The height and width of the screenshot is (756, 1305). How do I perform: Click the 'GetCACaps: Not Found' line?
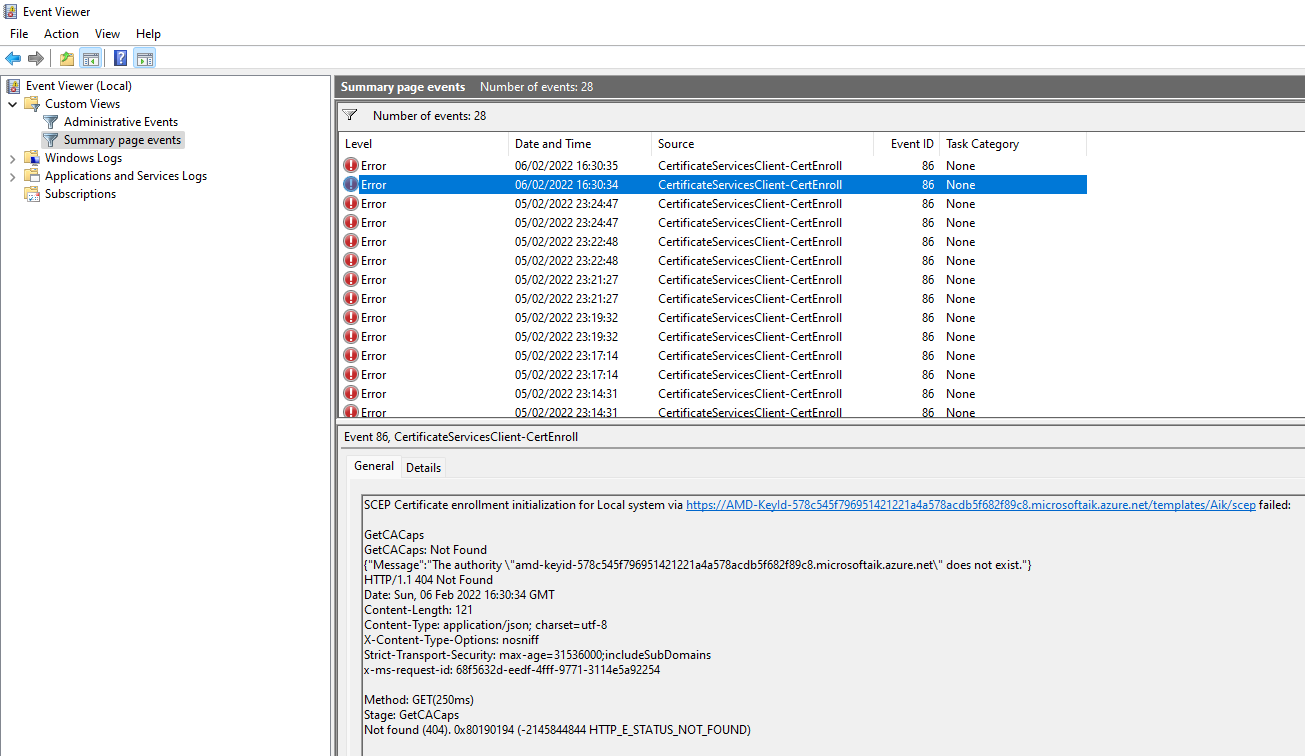(425, 550)
